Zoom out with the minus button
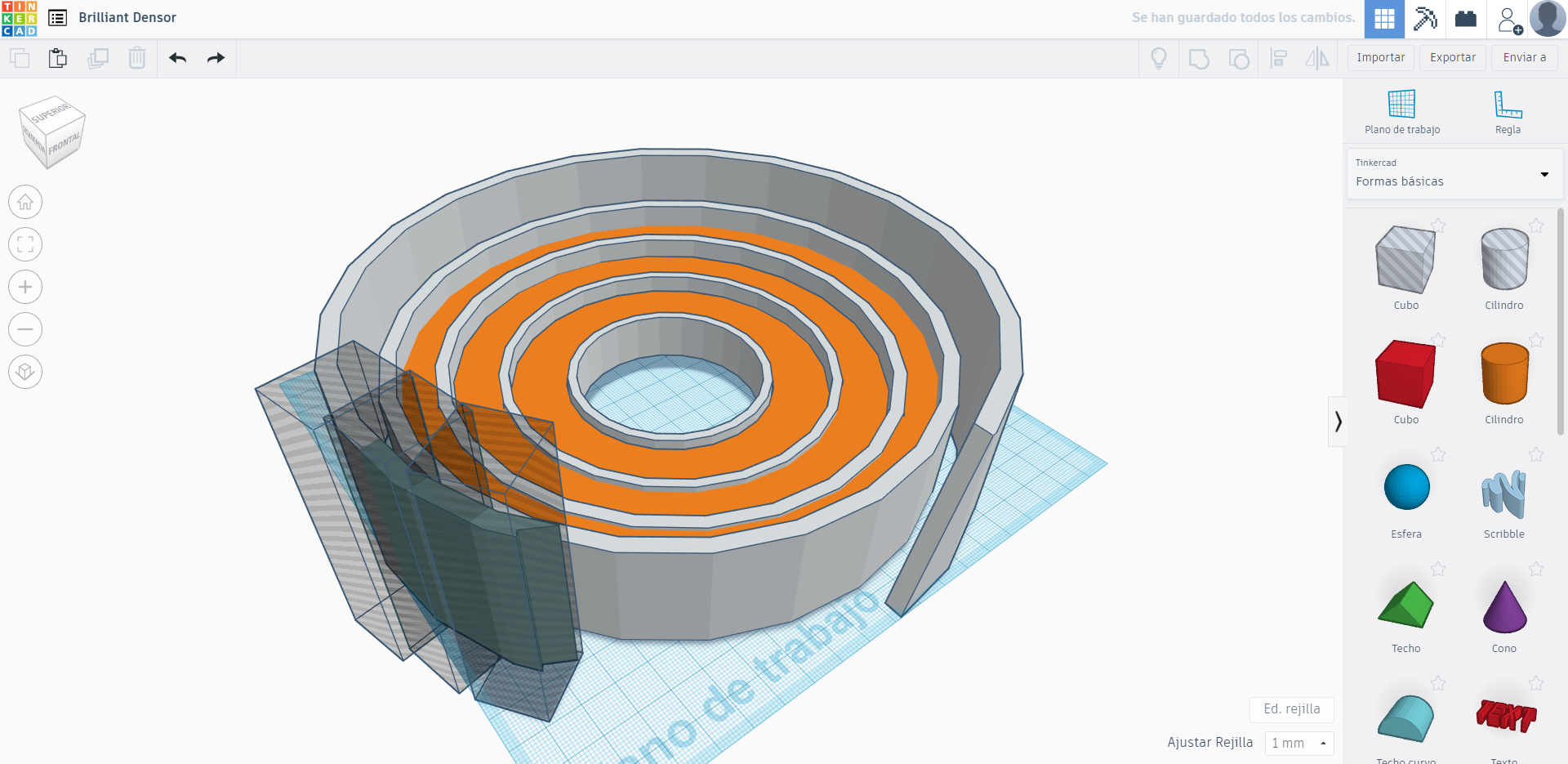This screenshot has width=1568, height=764. (25, 329)
